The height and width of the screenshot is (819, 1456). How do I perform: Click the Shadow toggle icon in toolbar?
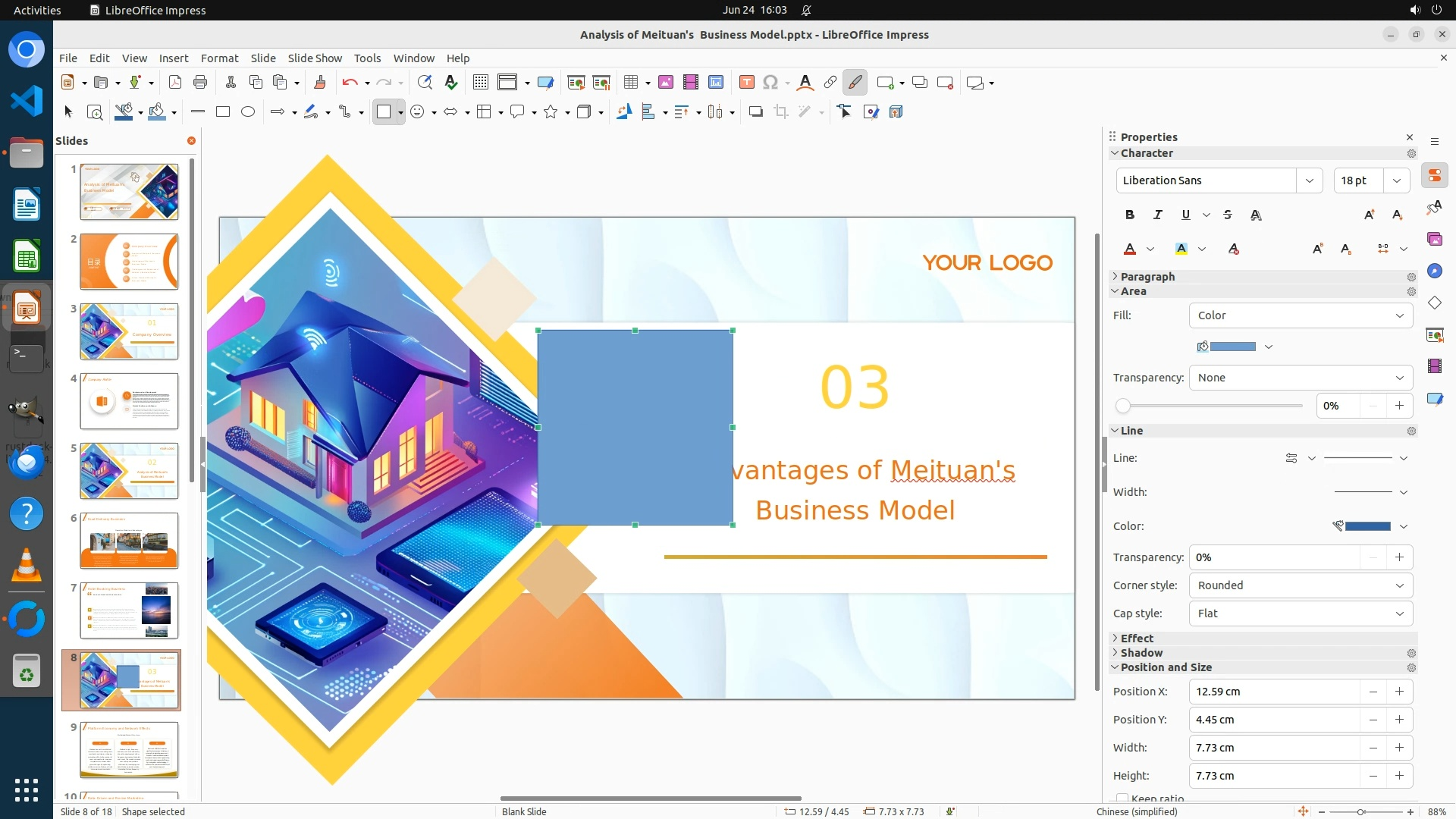[x=755, y=112]
